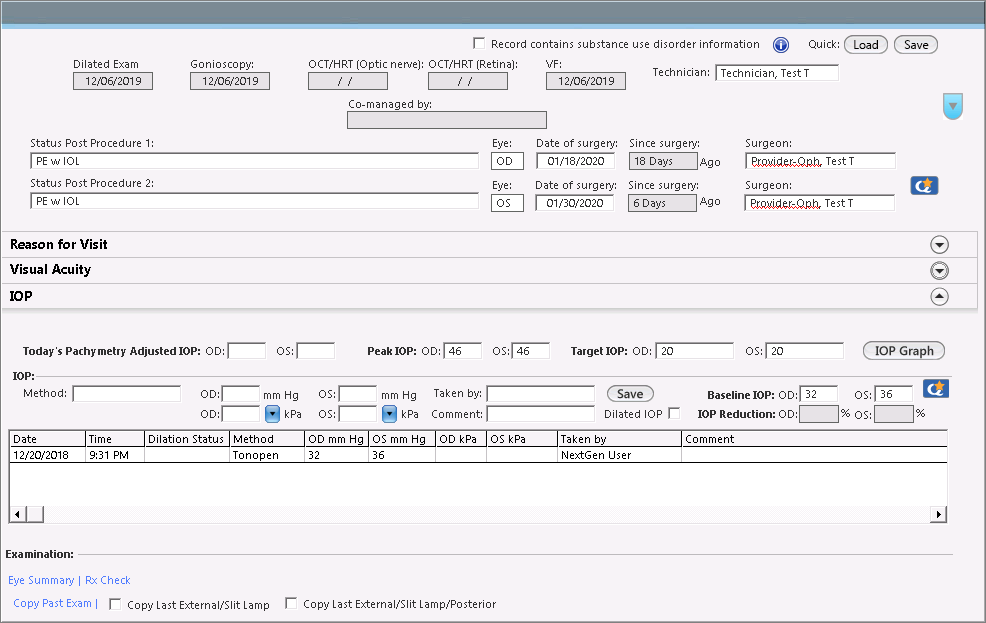The width and height of the screenshot is (986, 623).
Task: Click the Dilated Exam date field
Action: [113, 81]
